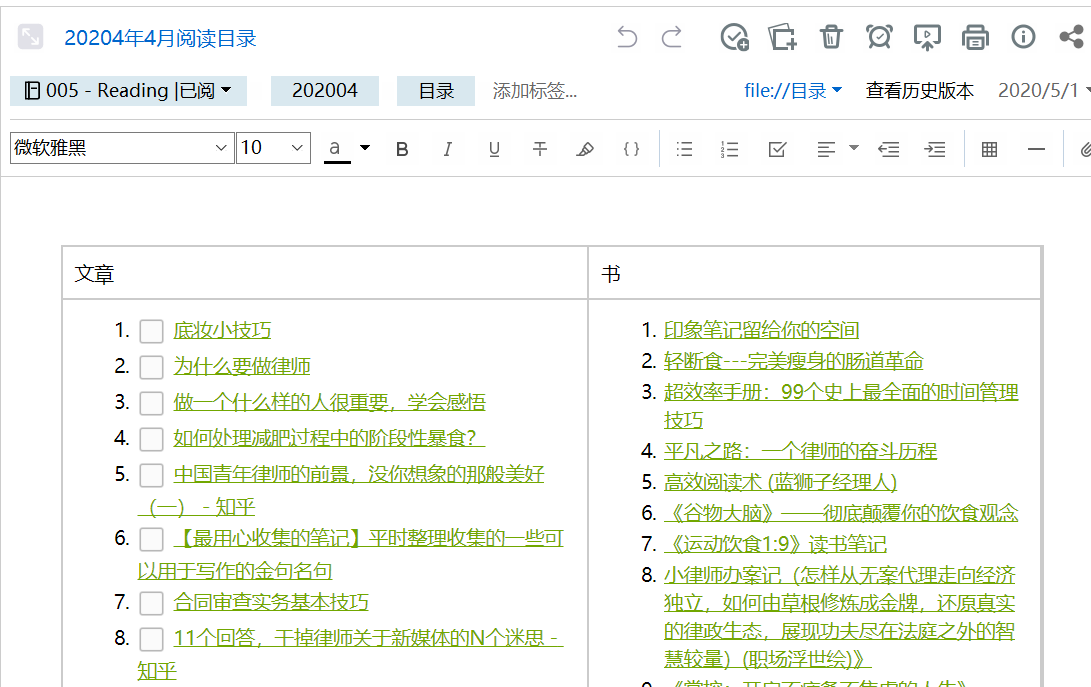Image resolution: width=1091 pixels, height=687 pixels.
Task: Open the reminder alarm clock icon
Action: click(879, 37)
